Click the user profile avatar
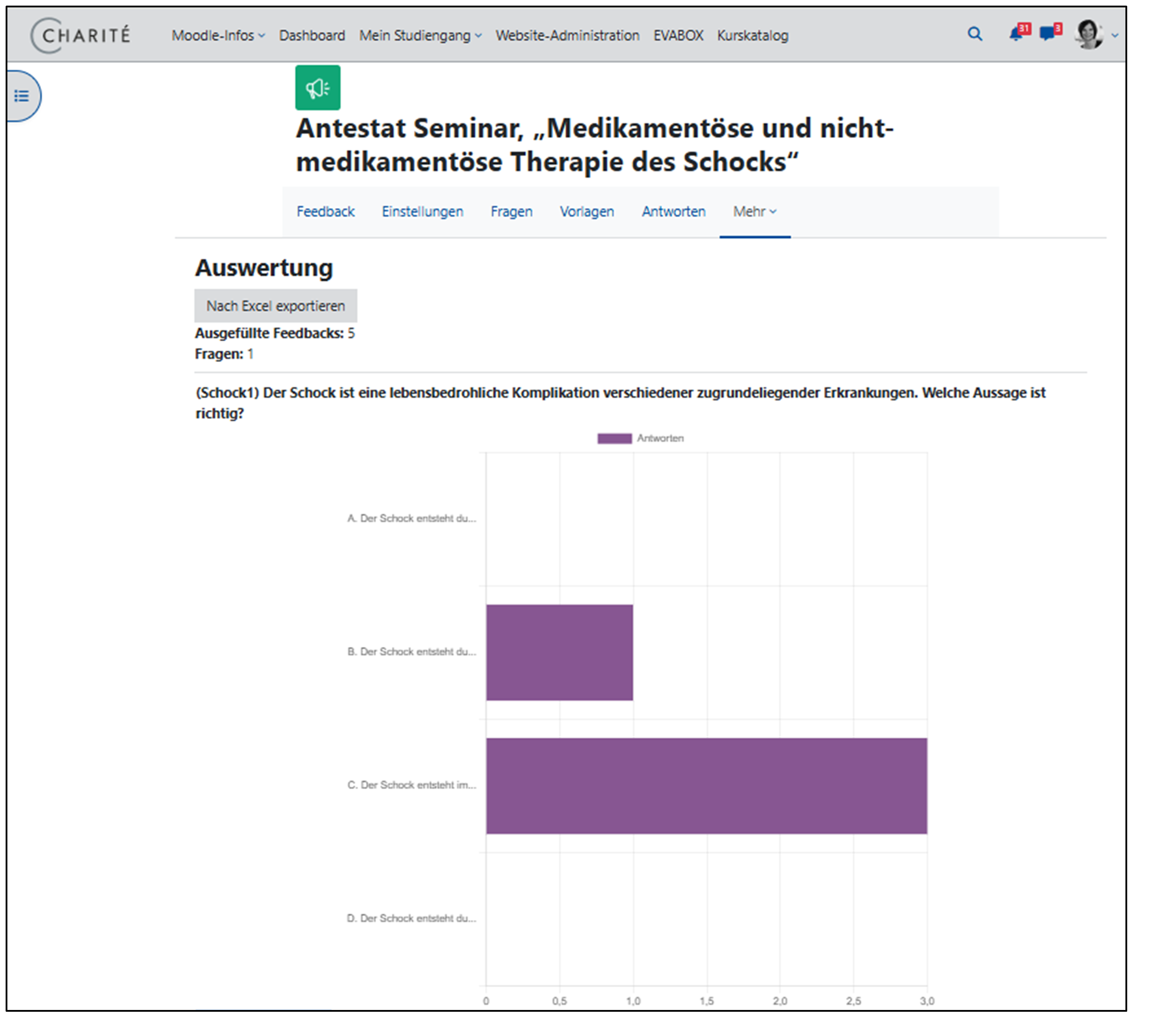Image resolution: width=1176 pixels, height=1036 pixels. click(x=1088, y=35)
